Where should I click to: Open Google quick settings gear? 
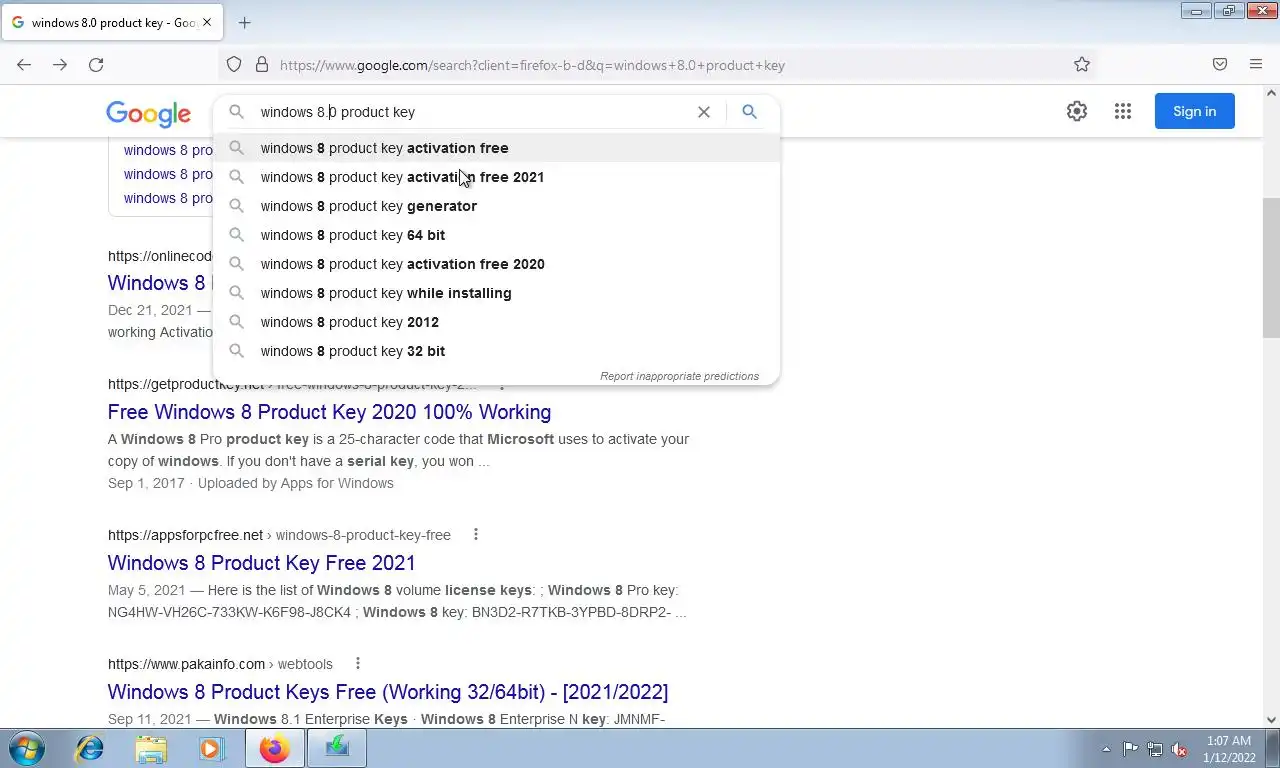(1077, 111)
